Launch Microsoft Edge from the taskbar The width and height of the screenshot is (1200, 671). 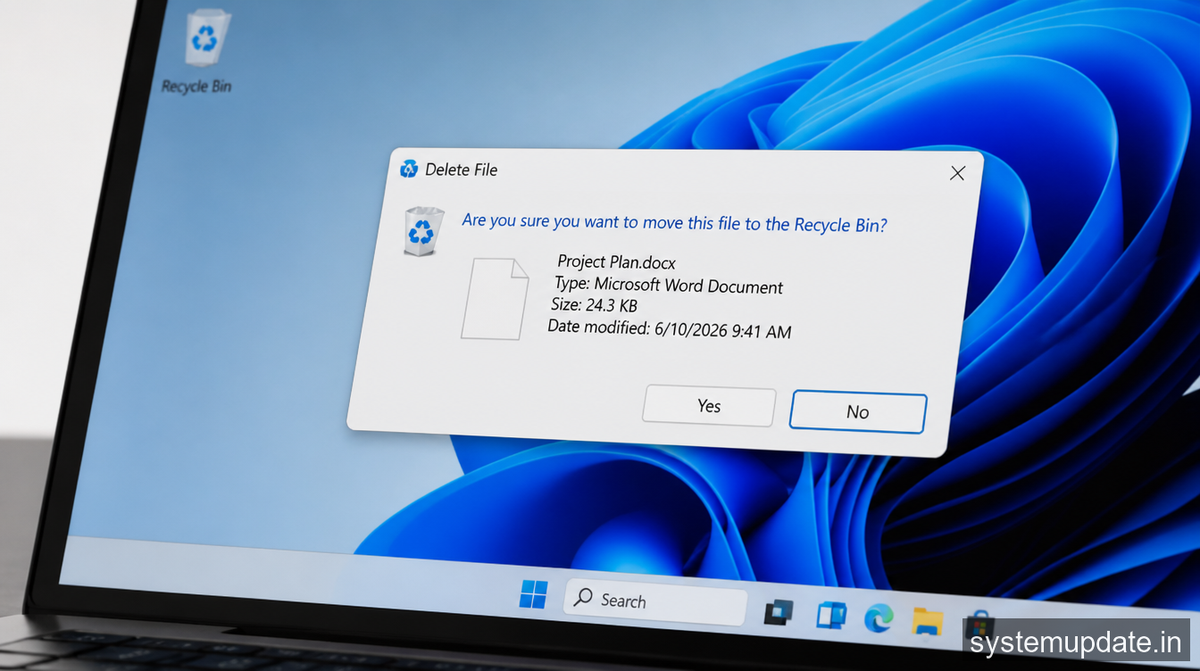click(879, 619)
